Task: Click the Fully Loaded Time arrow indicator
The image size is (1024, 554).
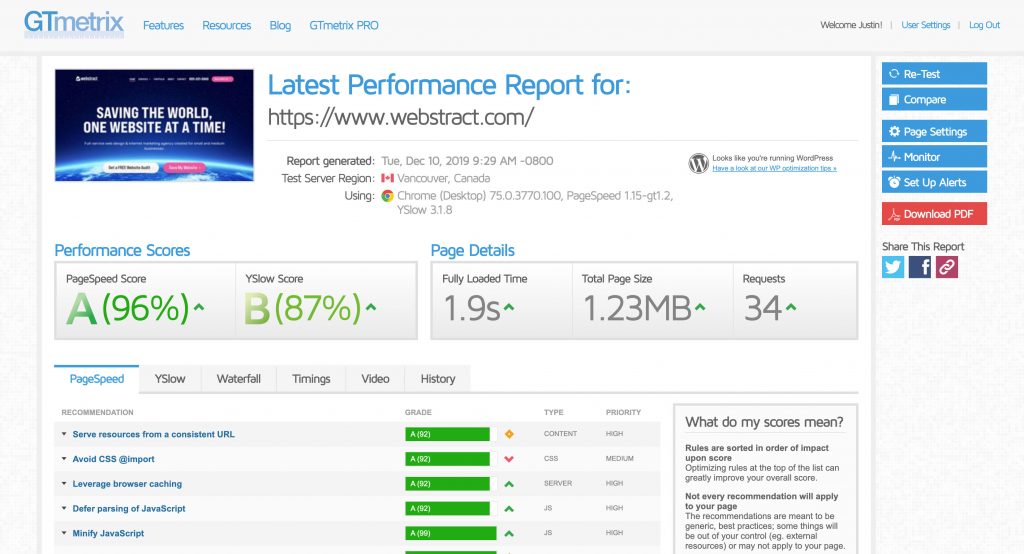Action: tap(509, 306)
